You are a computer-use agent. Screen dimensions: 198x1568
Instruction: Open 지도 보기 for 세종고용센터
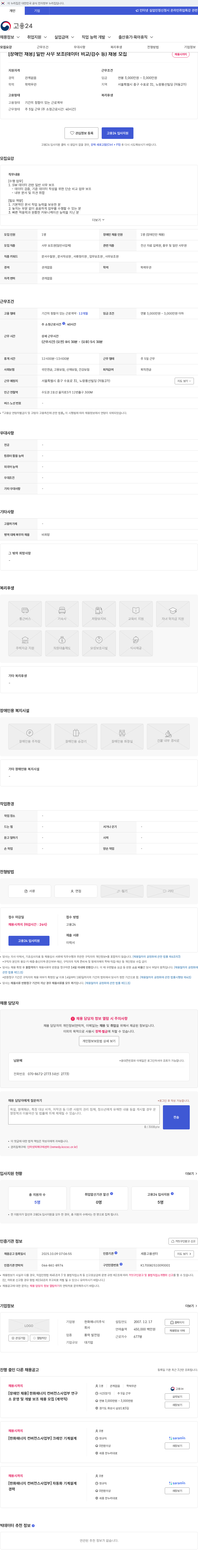pos(184,1254)
